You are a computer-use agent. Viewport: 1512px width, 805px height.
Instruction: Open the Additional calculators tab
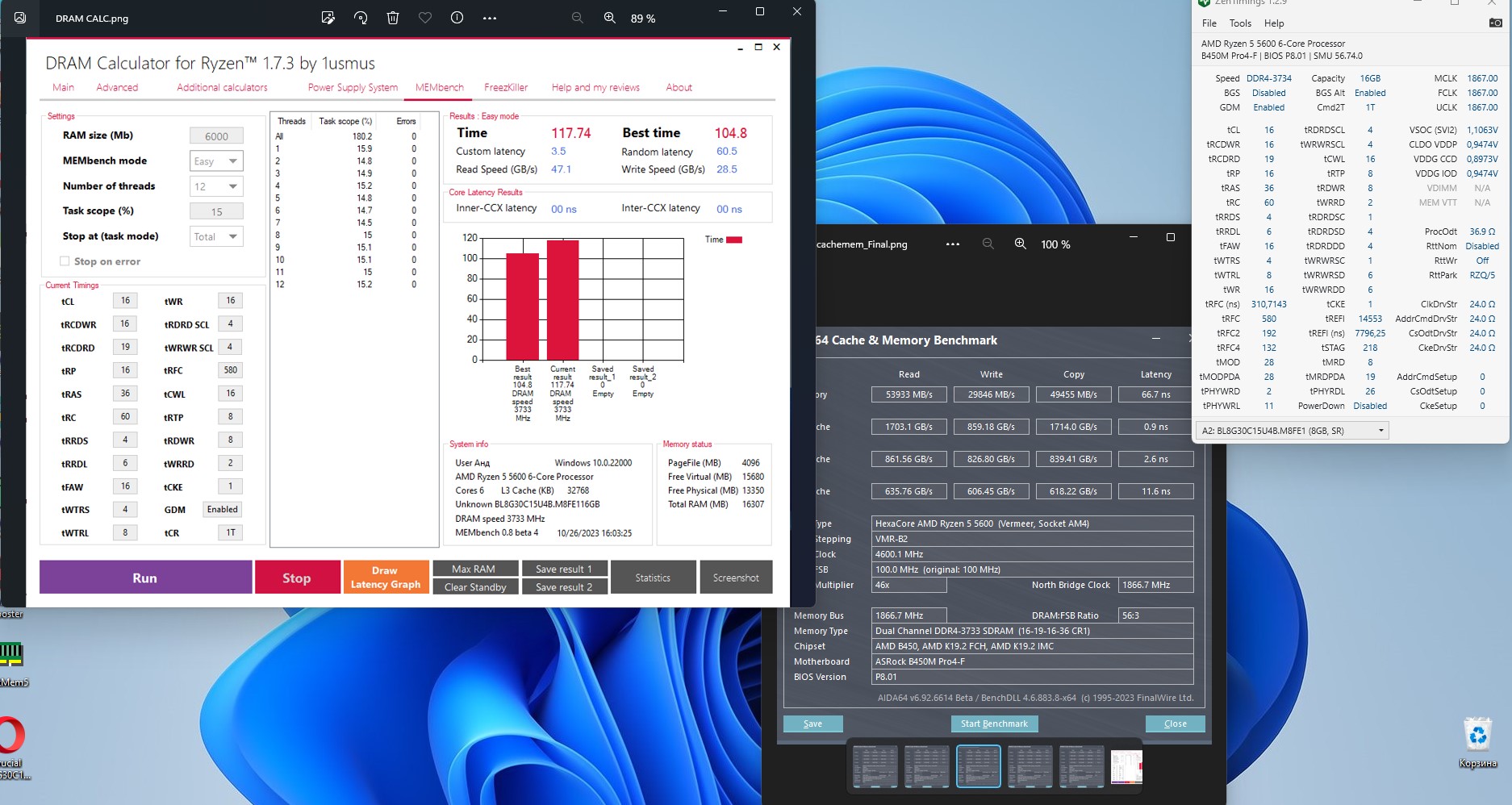222,87
